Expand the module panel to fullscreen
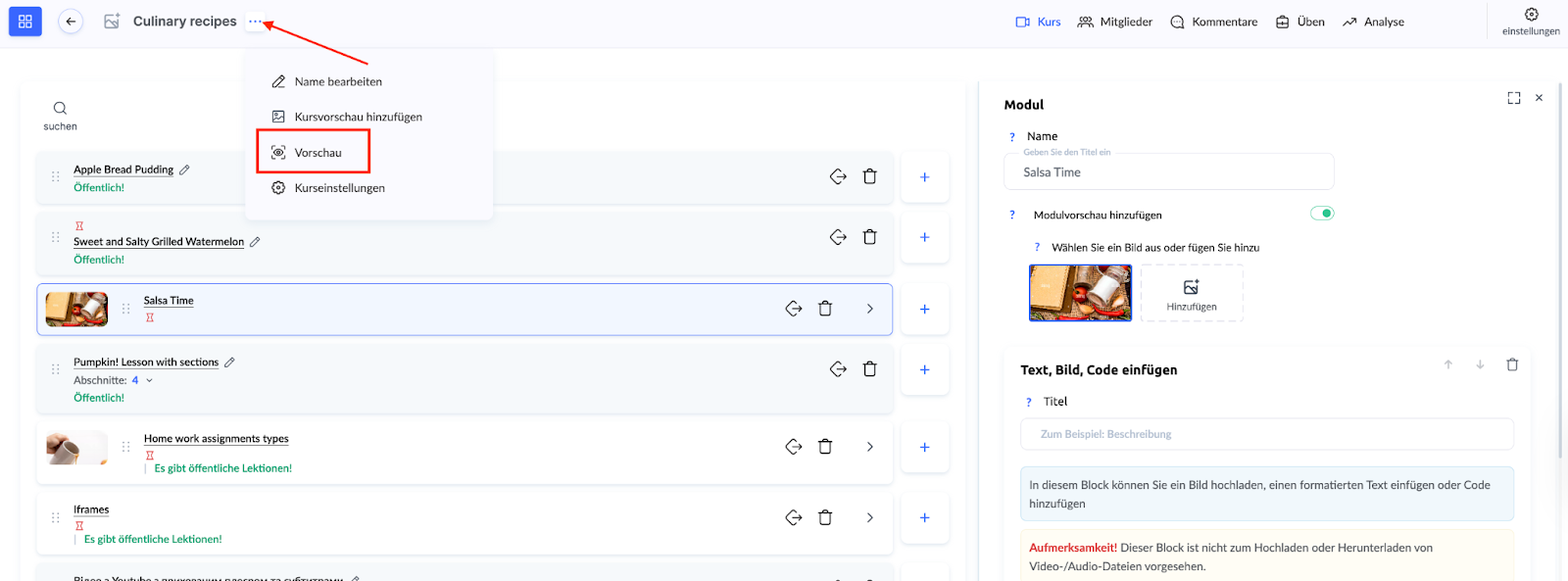The image size is (1568, 581). pos(1513,98)
